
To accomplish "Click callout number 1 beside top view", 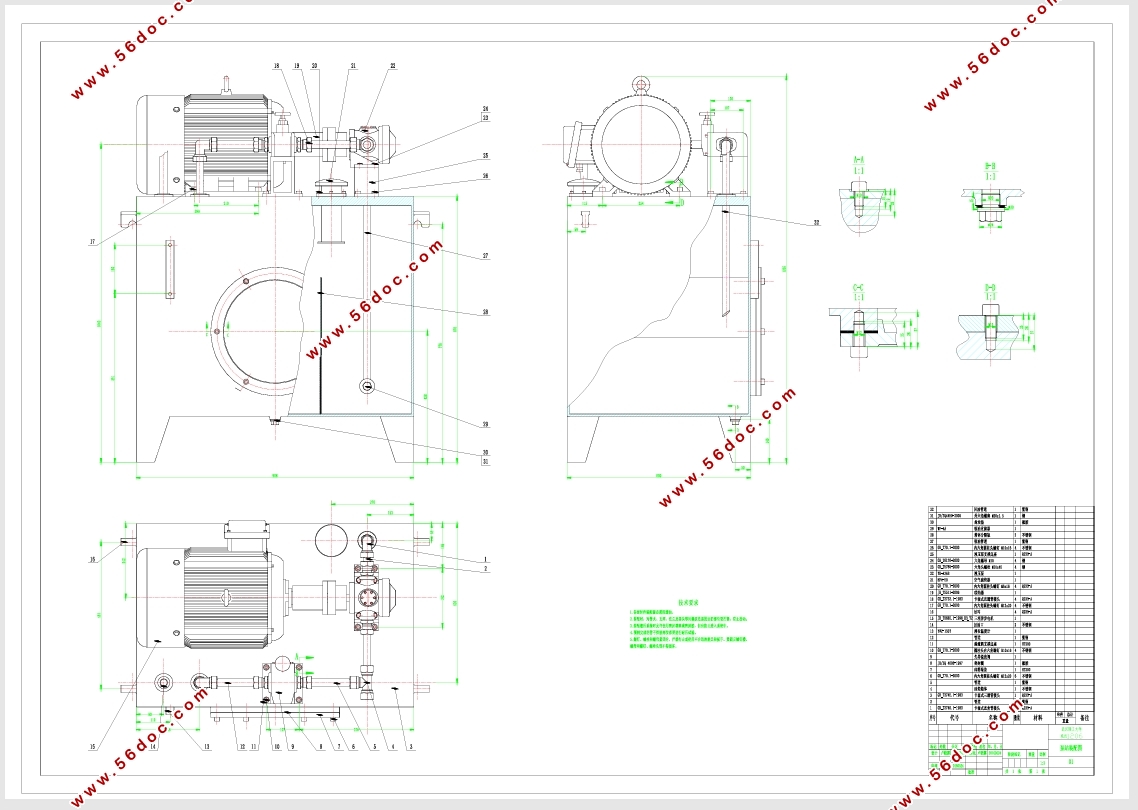I will click(486, 560).
